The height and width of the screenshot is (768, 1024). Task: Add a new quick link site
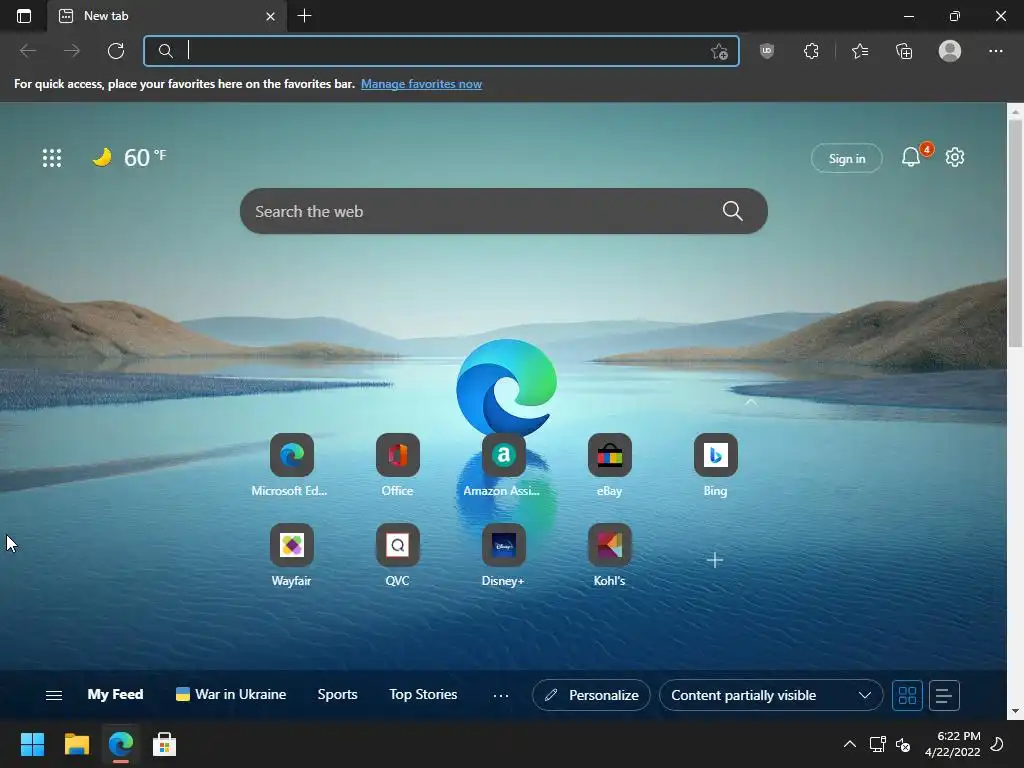click(x=714, y=560)
